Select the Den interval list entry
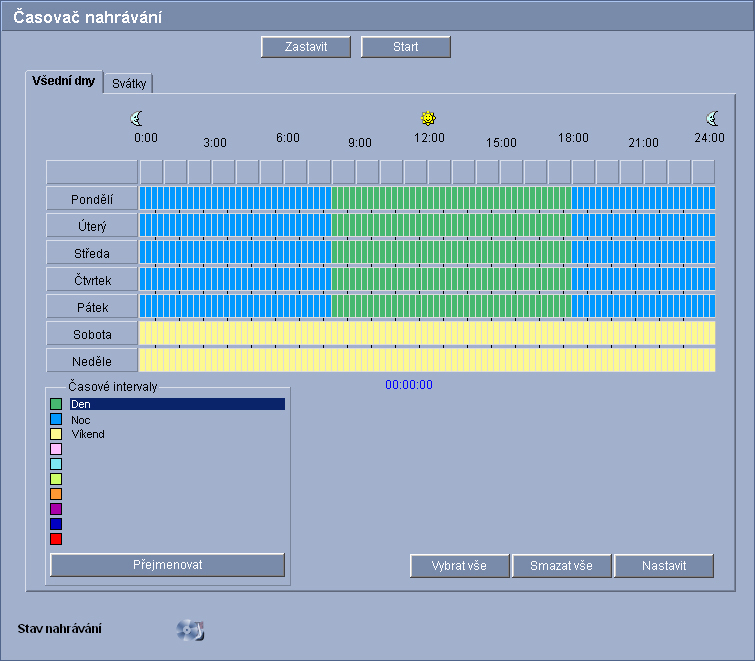This screenshot has width=755, height=661. click(x=177, y=404)
